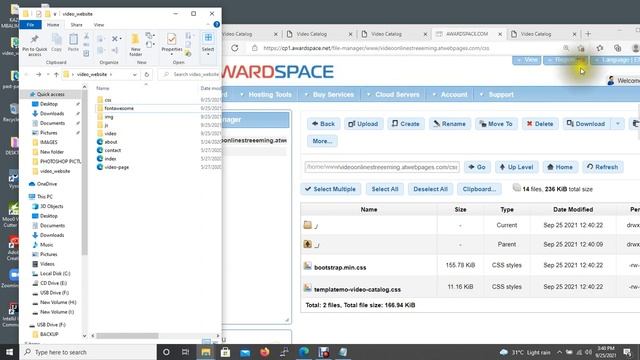
Task: Show hidden system tray icons
Action: (x=559, y=352)
